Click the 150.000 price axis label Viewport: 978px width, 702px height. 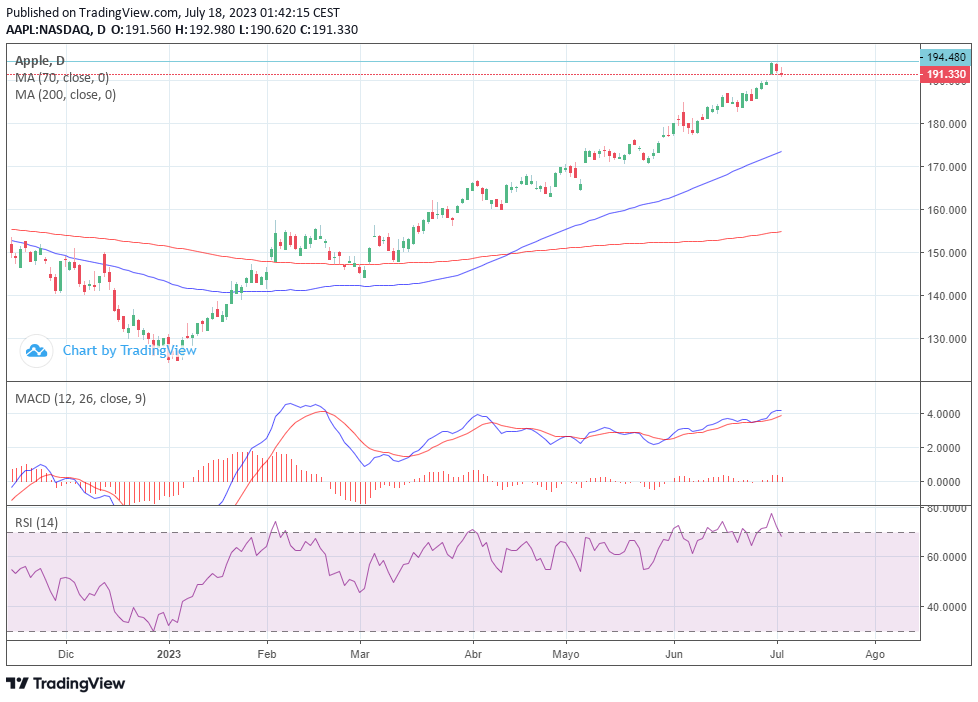947,253
